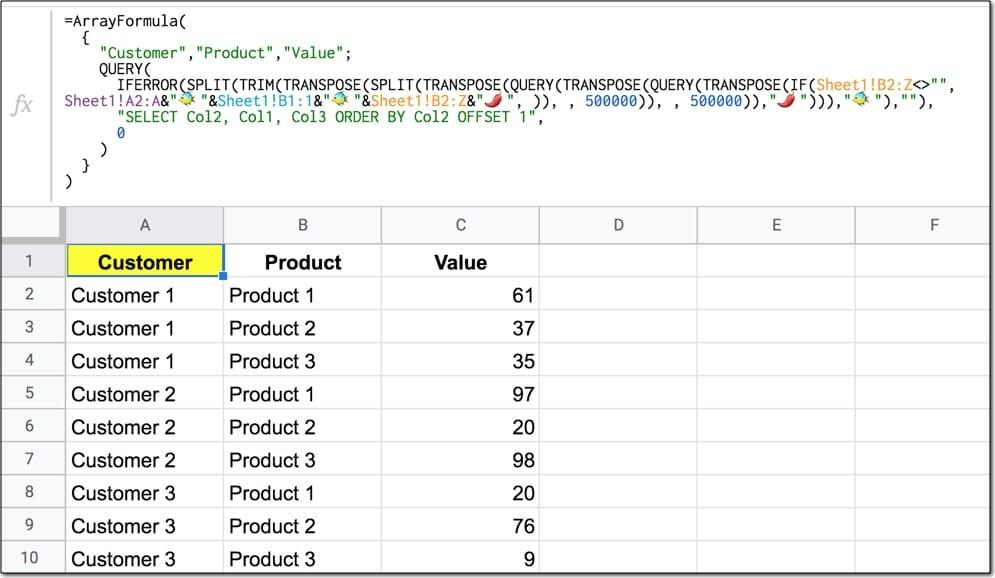This screenshot has height=578, width=995.
Task: Click the Product 3 cell in row 7
Action: (x=302, y=460)
